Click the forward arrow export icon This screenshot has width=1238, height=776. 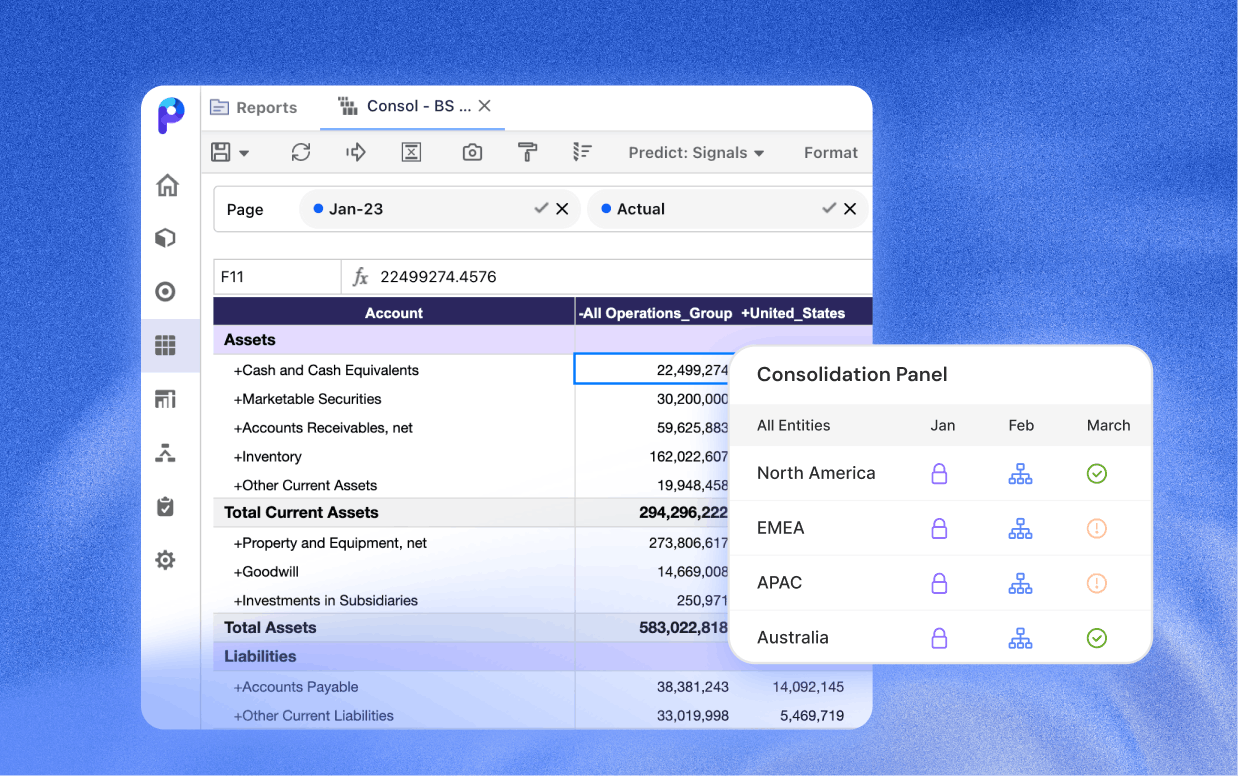pyautogui.click(x=356, y=152)
